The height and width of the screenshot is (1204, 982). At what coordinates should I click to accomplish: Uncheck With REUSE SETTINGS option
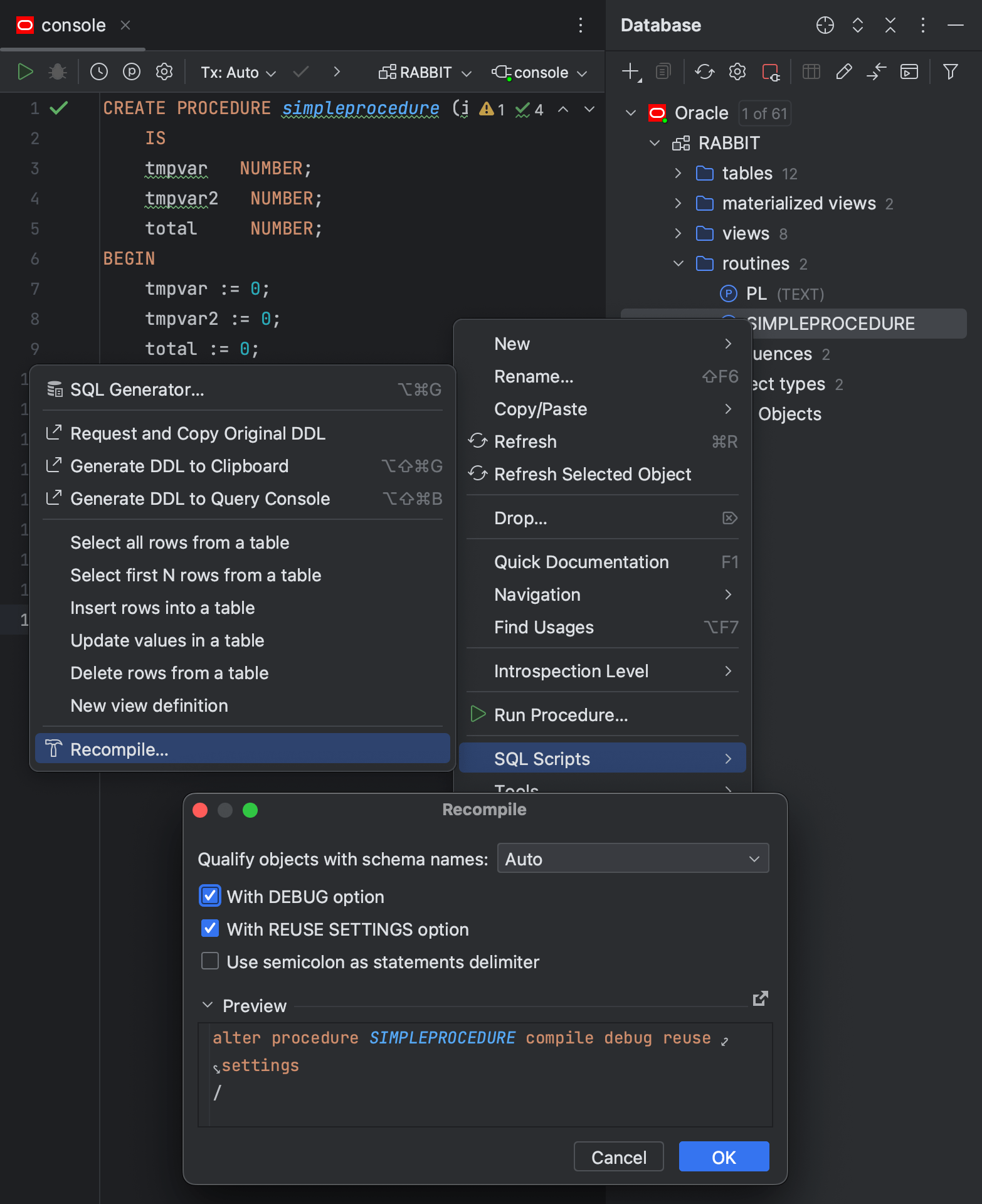pos(210,929)
